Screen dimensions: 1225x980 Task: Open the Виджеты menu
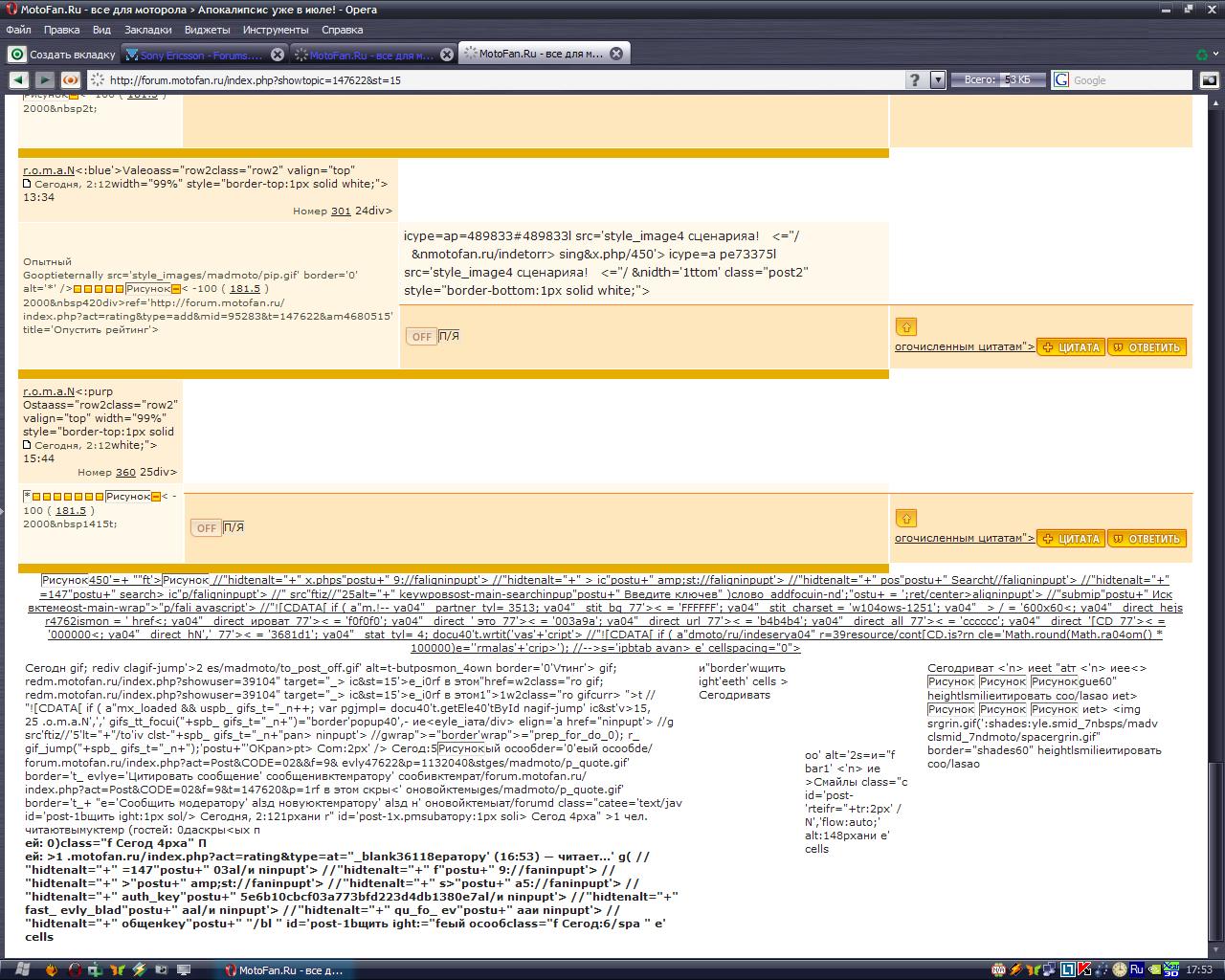click(x=207, y=30)
